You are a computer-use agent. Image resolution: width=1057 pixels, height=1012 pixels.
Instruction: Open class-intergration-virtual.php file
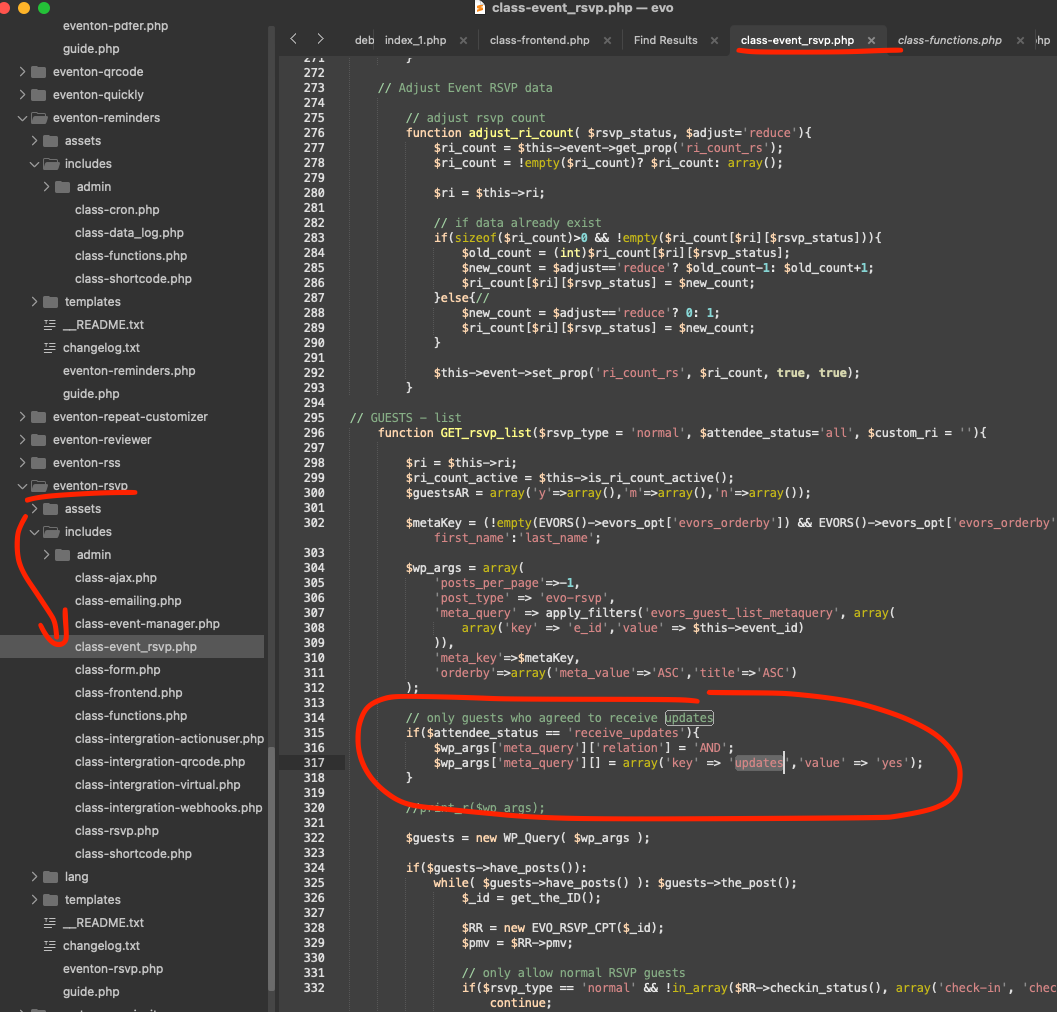(158, 785)
